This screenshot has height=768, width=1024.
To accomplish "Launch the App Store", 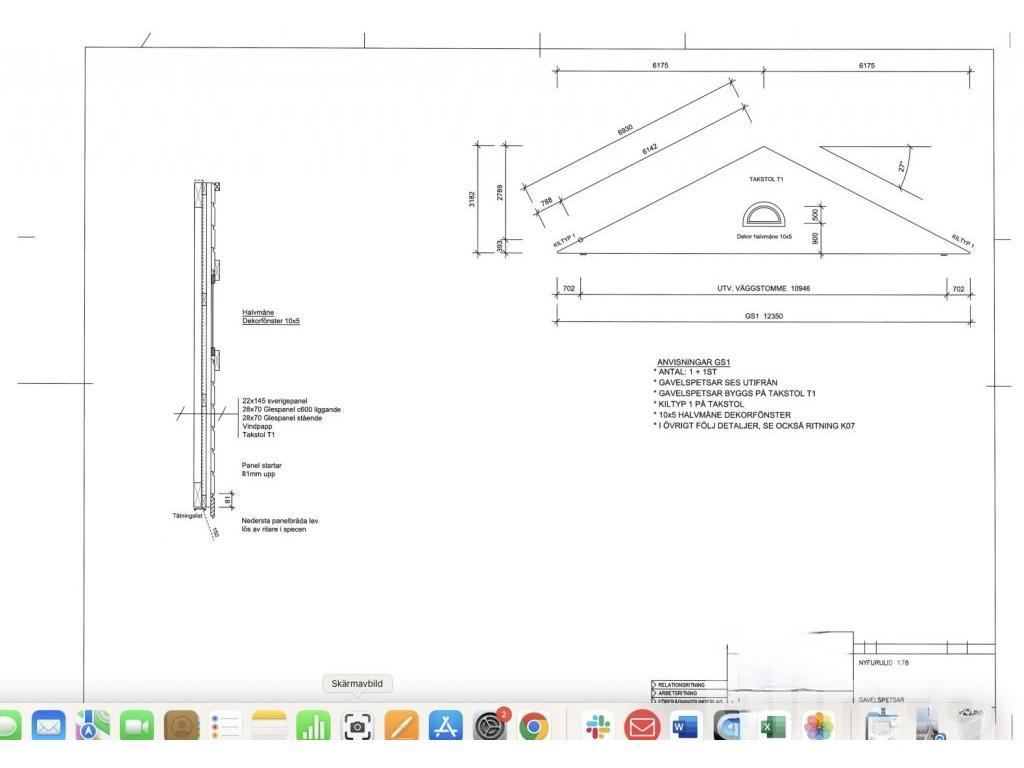I will [x=446, y=725].
